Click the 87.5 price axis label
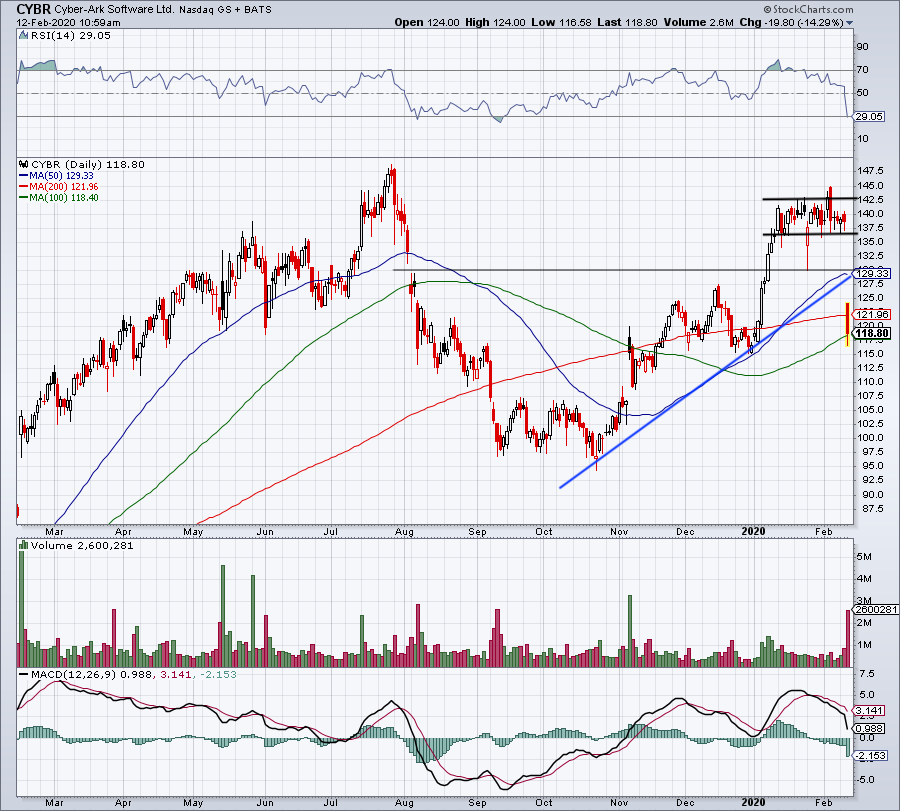 coord(870,509)
